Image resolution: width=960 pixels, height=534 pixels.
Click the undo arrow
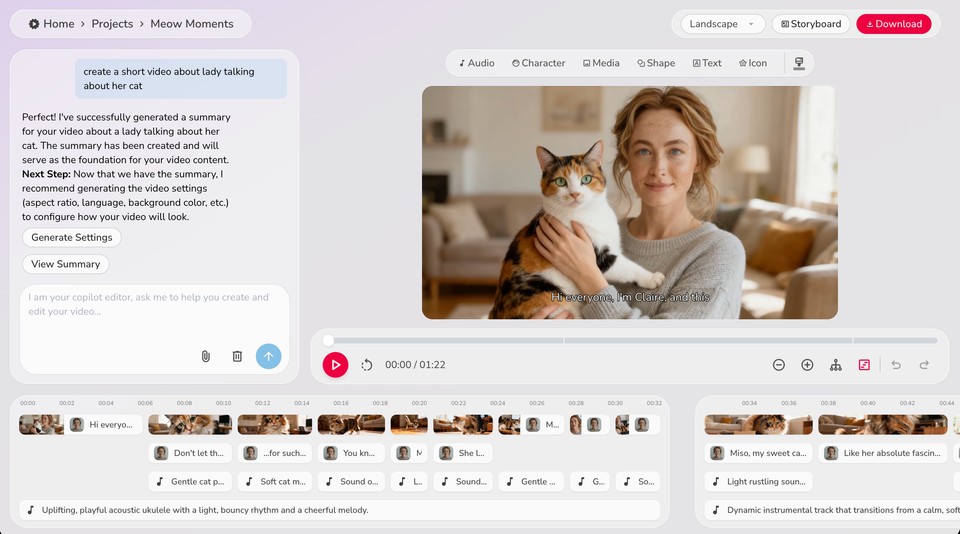click(896, 365)
